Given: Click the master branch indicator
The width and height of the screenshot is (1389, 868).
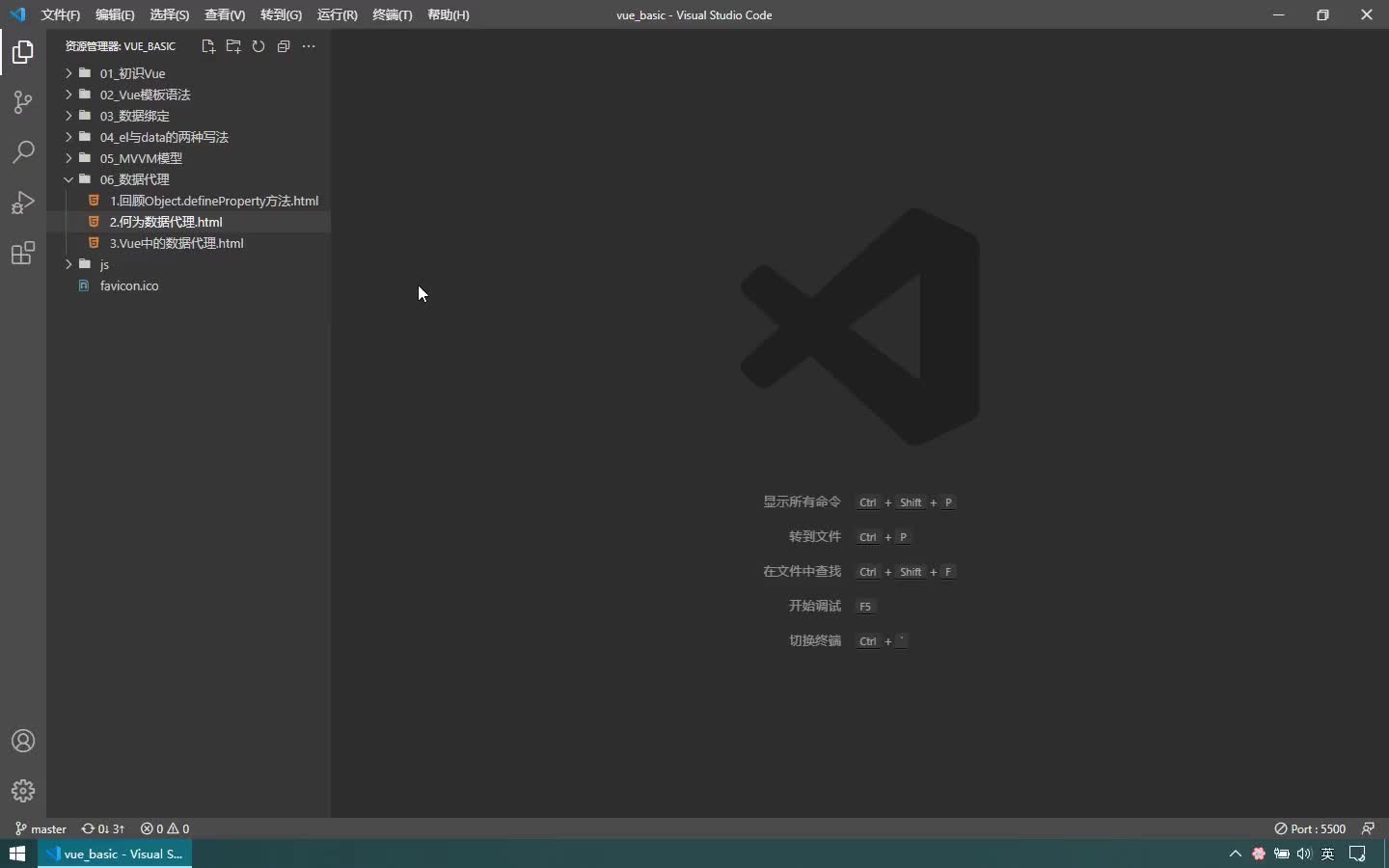Looking at the screenshot, I should pos(41,828).
